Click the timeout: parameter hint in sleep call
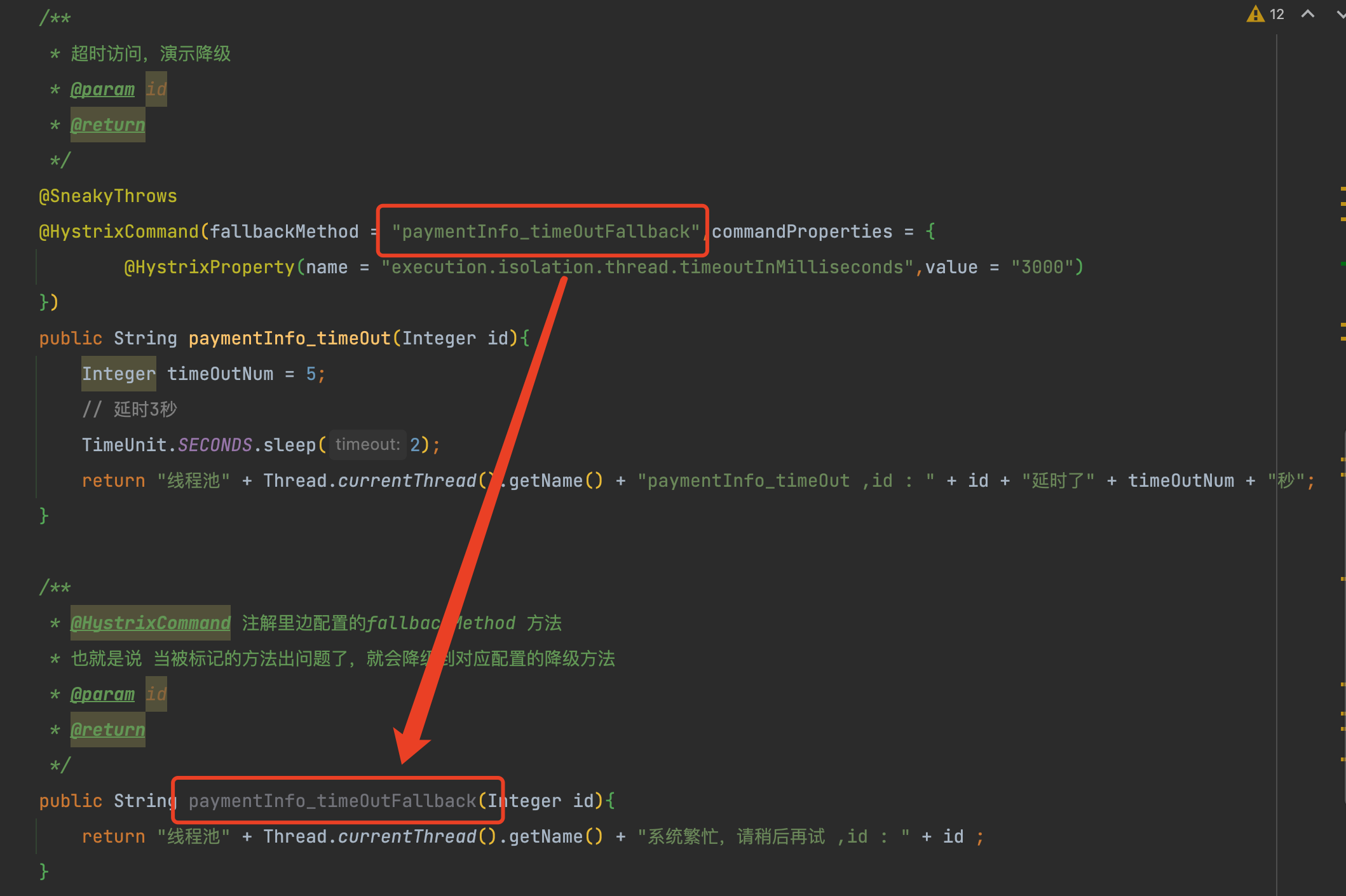This screenshot has width=1346, height=896. 367,444
